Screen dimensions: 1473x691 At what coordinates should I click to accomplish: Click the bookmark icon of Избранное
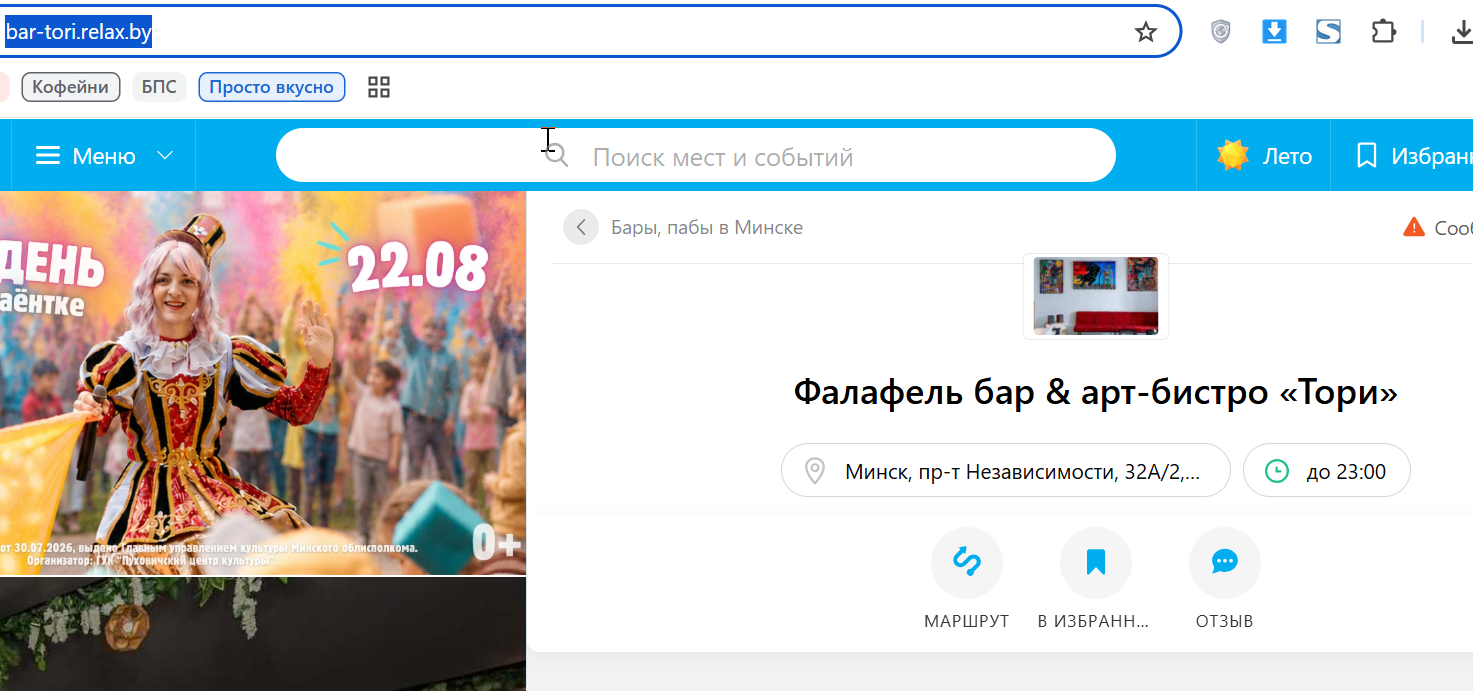point(1366,156)
